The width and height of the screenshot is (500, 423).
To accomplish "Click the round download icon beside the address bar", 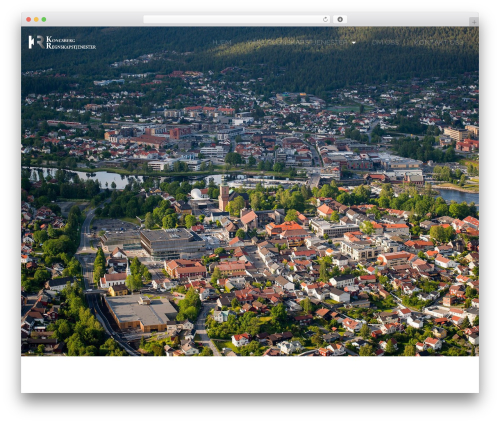I will [x=340, y=19].
